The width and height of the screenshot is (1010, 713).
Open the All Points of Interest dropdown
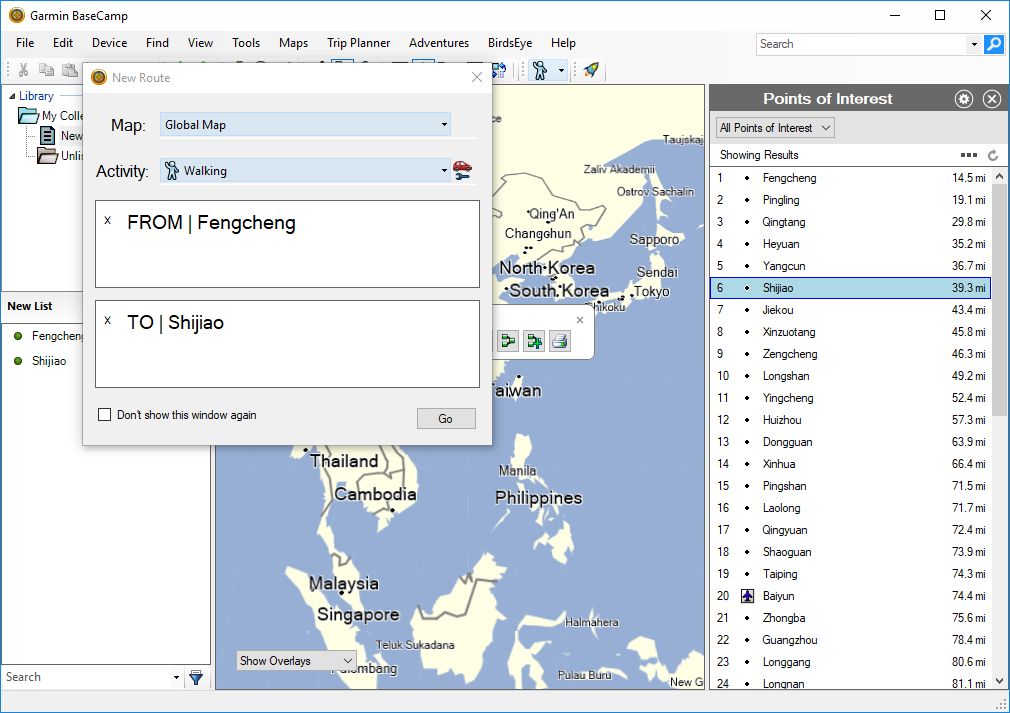[x=775, y=128]
